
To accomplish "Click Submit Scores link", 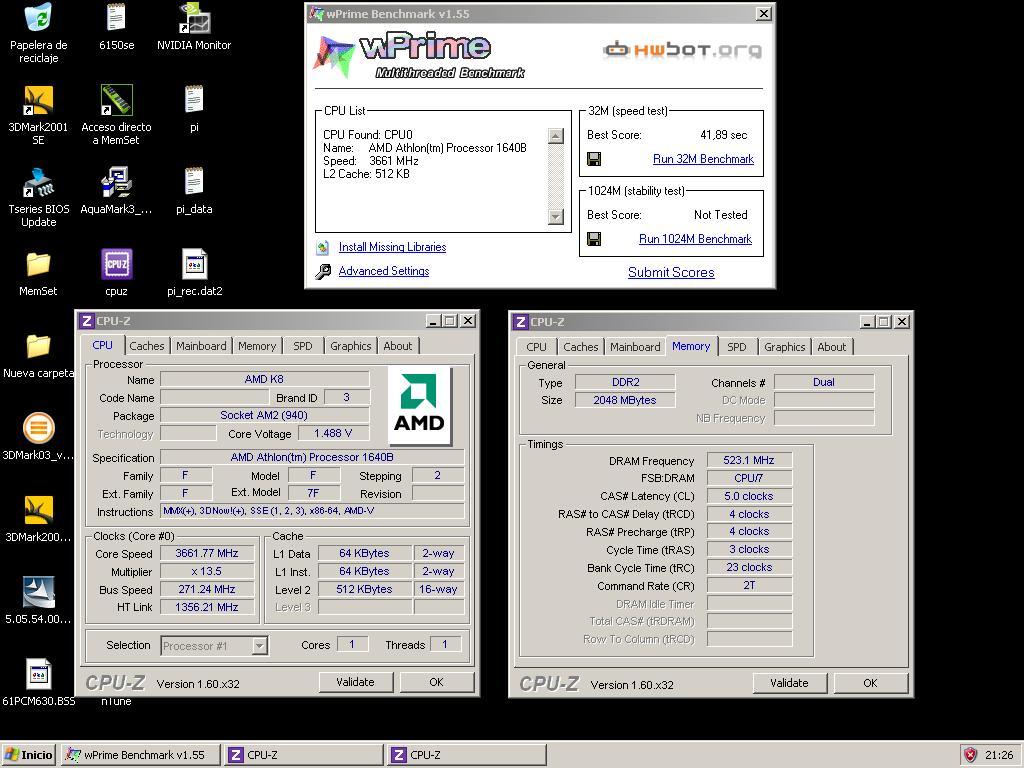I will (671, 272).
